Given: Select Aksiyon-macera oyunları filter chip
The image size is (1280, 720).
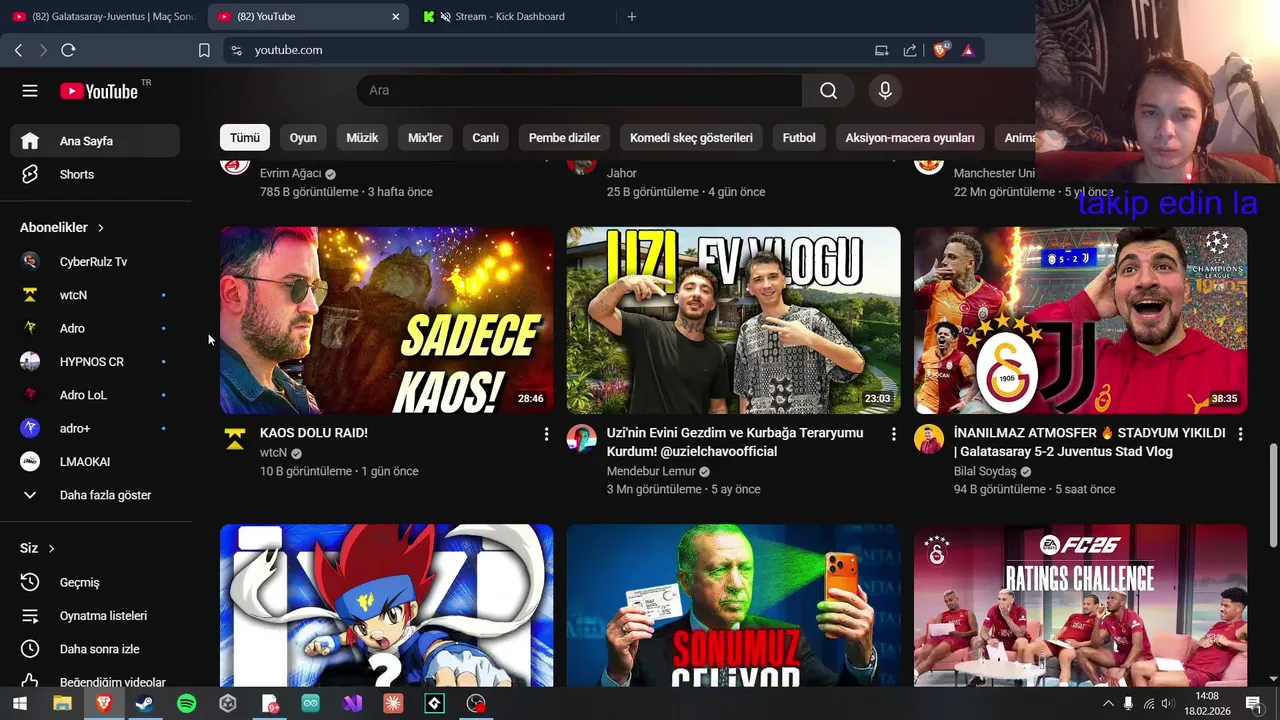Looking at the screenshot, I should pyautogui.click(x=910, y=138).
